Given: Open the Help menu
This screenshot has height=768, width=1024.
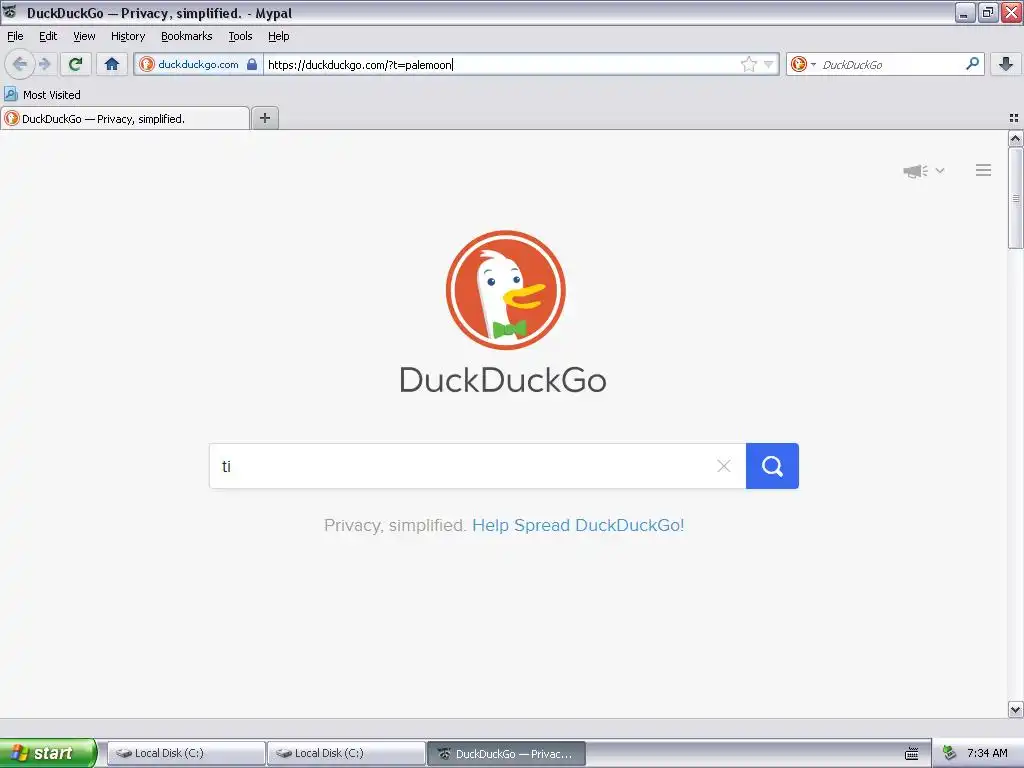Looking at the screenshot, I should (278, 36).
